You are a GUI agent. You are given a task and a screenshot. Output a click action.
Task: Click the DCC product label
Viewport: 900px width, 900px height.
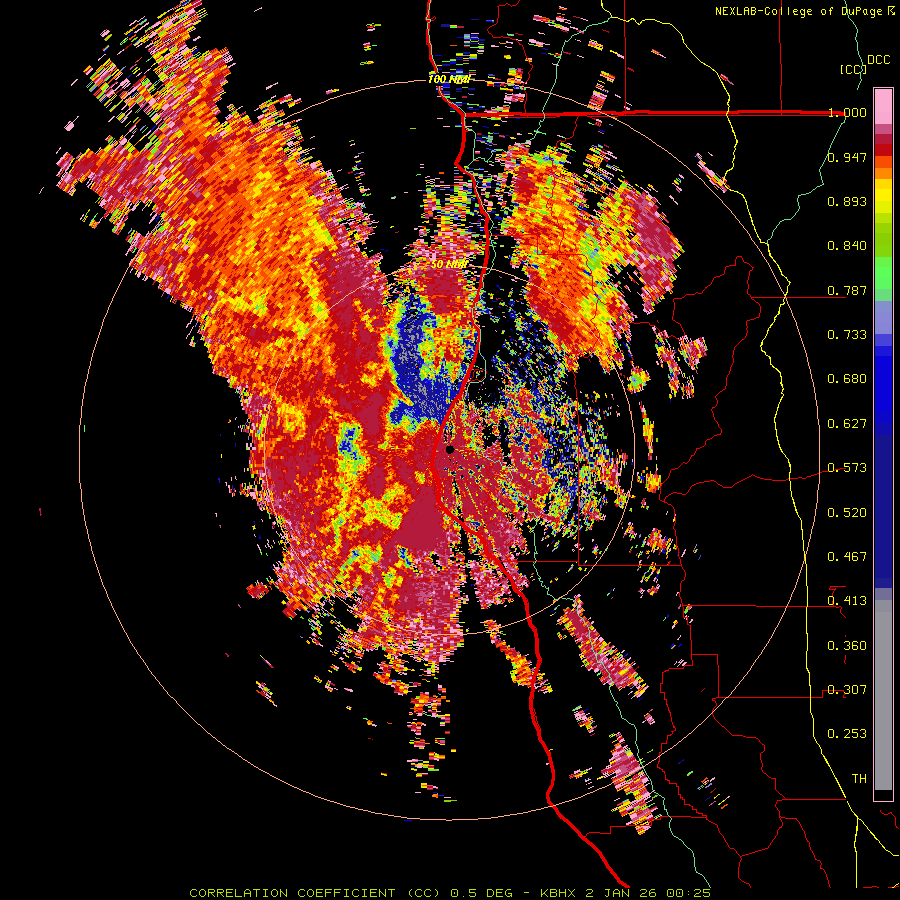[x=878, y=60]
